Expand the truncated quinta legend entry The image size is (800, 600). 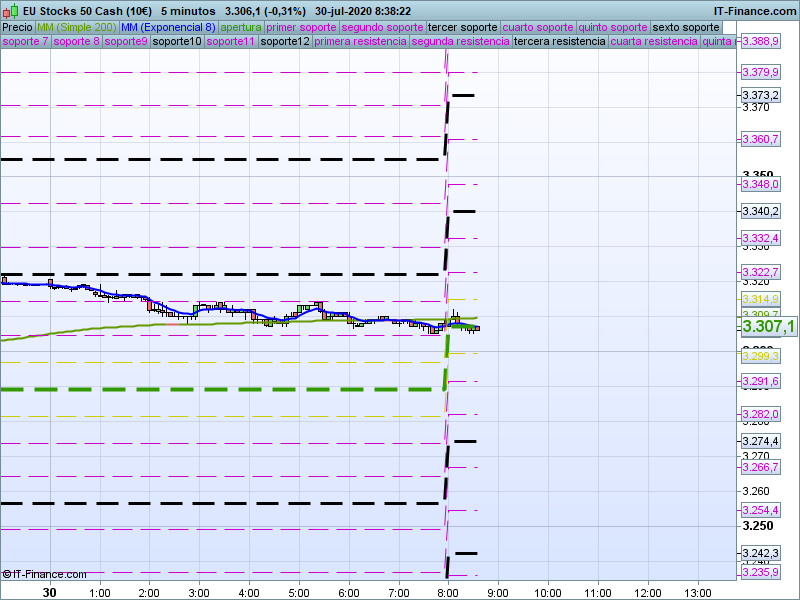click(717, 42)
